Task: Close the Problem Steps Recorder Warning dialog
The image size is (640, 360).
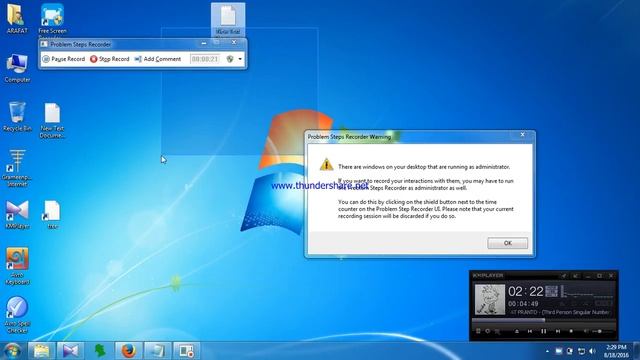Action: click(x=522, y=135)
